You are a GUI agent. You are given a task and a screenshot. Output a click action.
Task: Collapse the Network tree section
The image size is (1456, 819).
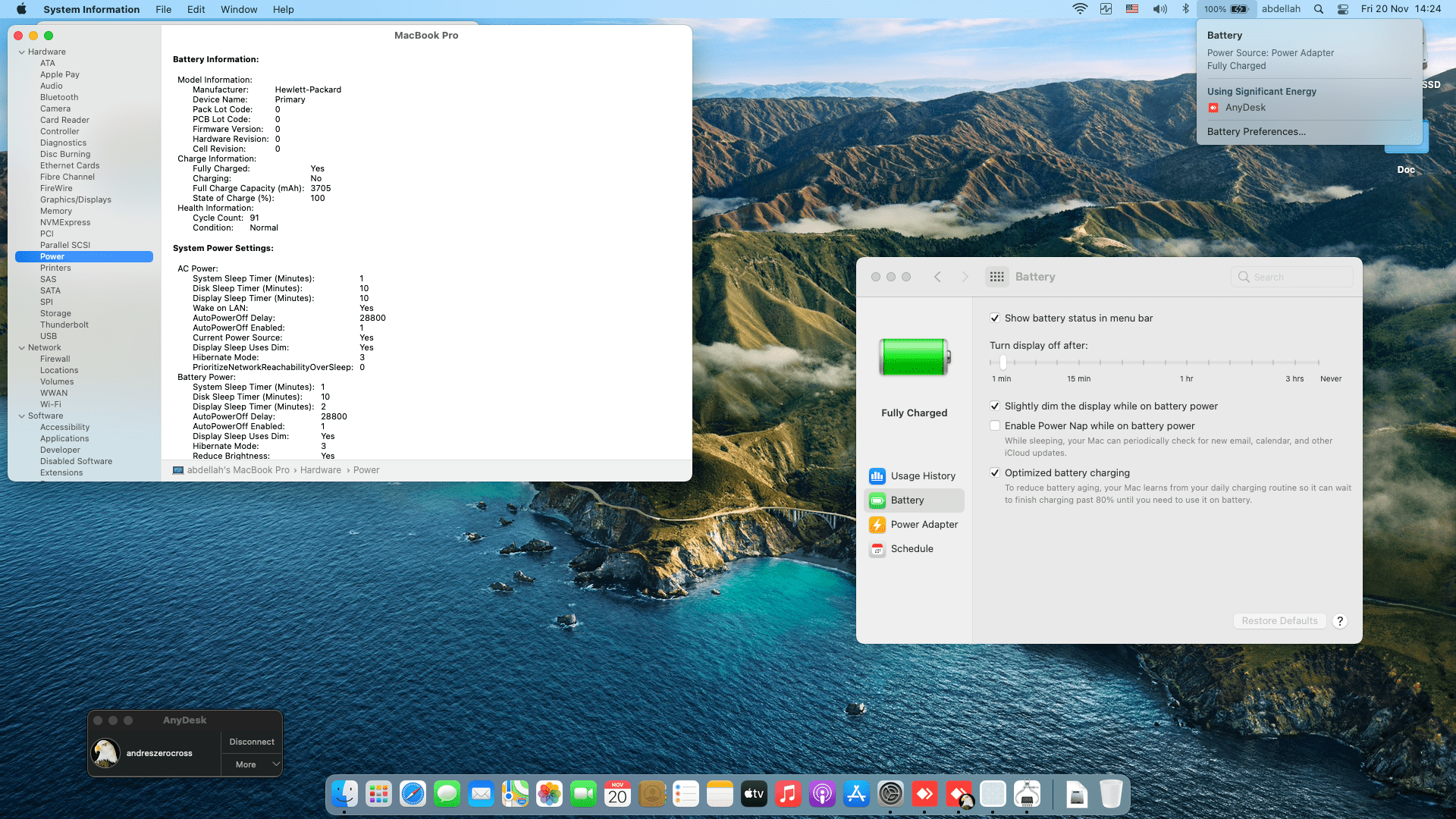pos(21,348)
